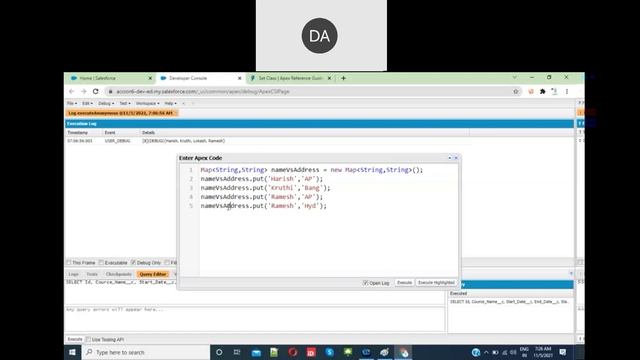640x360 pixels.
Task: Open the green notepad app on the taskbar
Action: (x=274, y=352)
